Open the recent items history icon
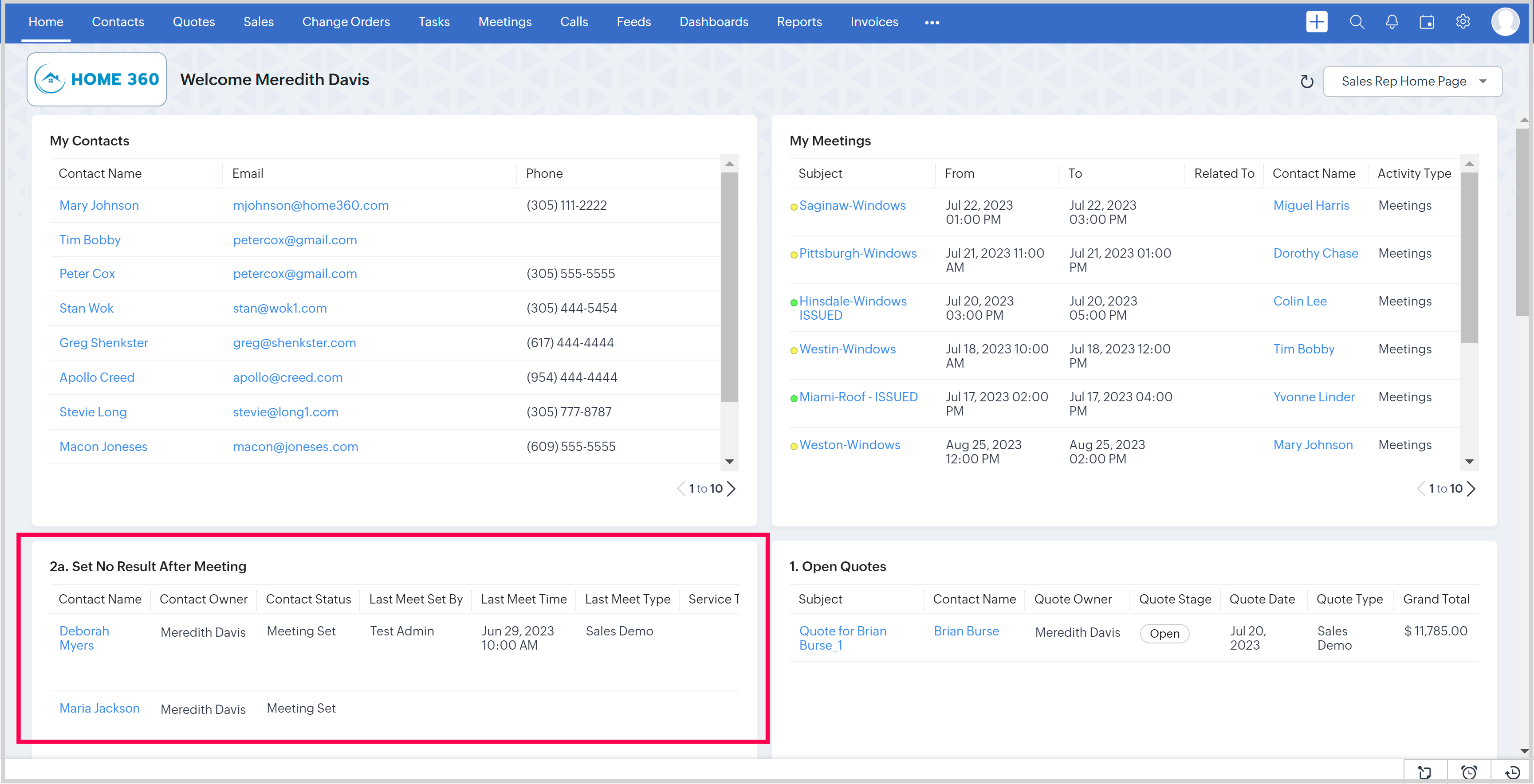The height and width of the screenshot is (784, 1534). point(1512,772)
